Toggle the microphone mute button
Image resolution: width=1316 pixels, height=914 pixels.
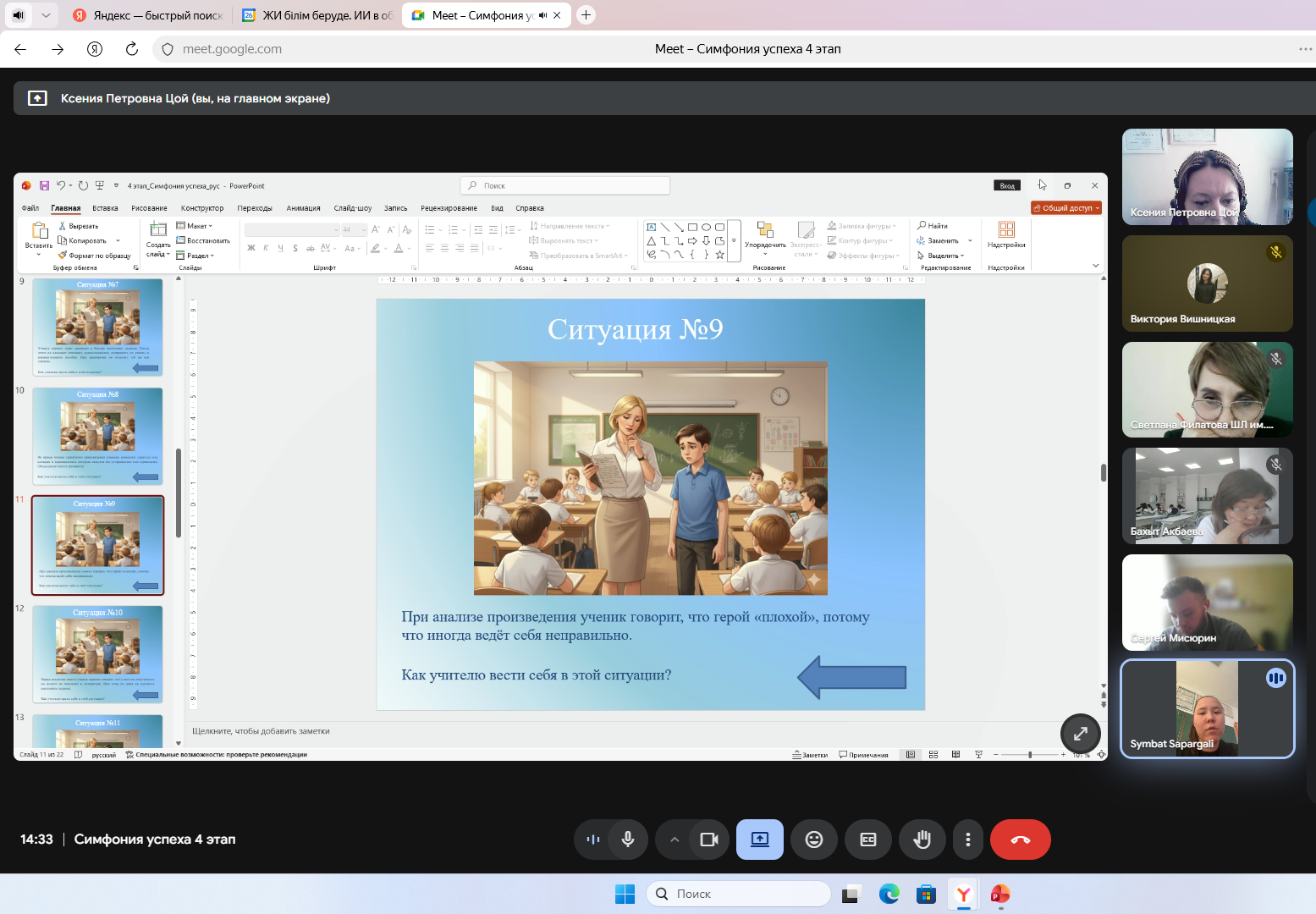point(628,840)
